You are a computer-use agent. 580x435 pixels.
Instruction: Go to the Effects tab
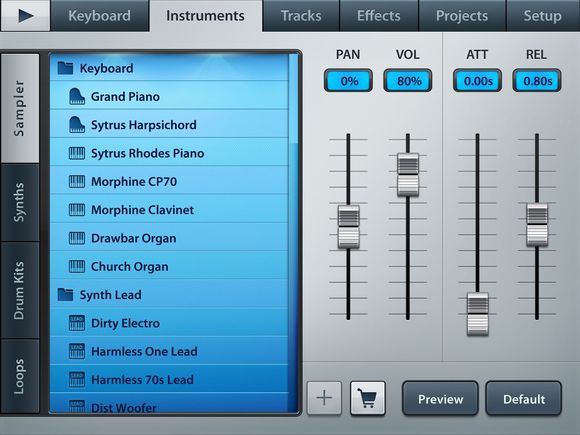378,16
